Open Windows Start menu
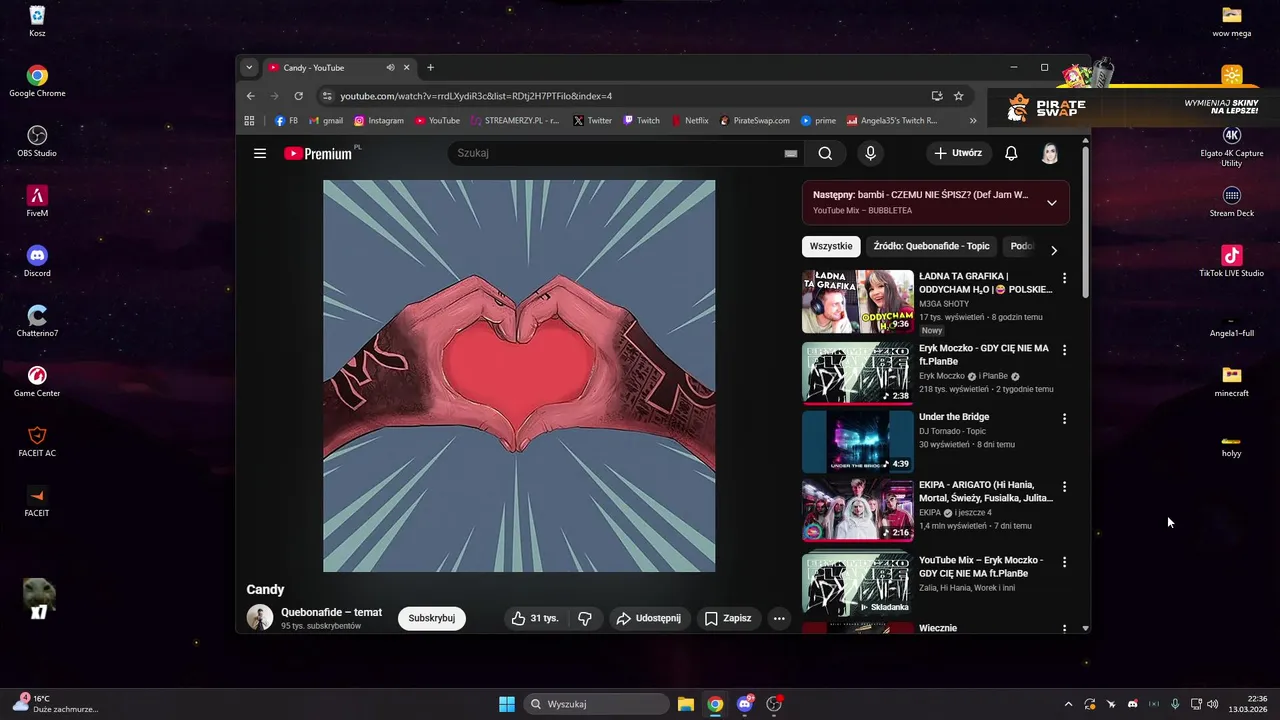1280x720 pixels. coord(507,704)
